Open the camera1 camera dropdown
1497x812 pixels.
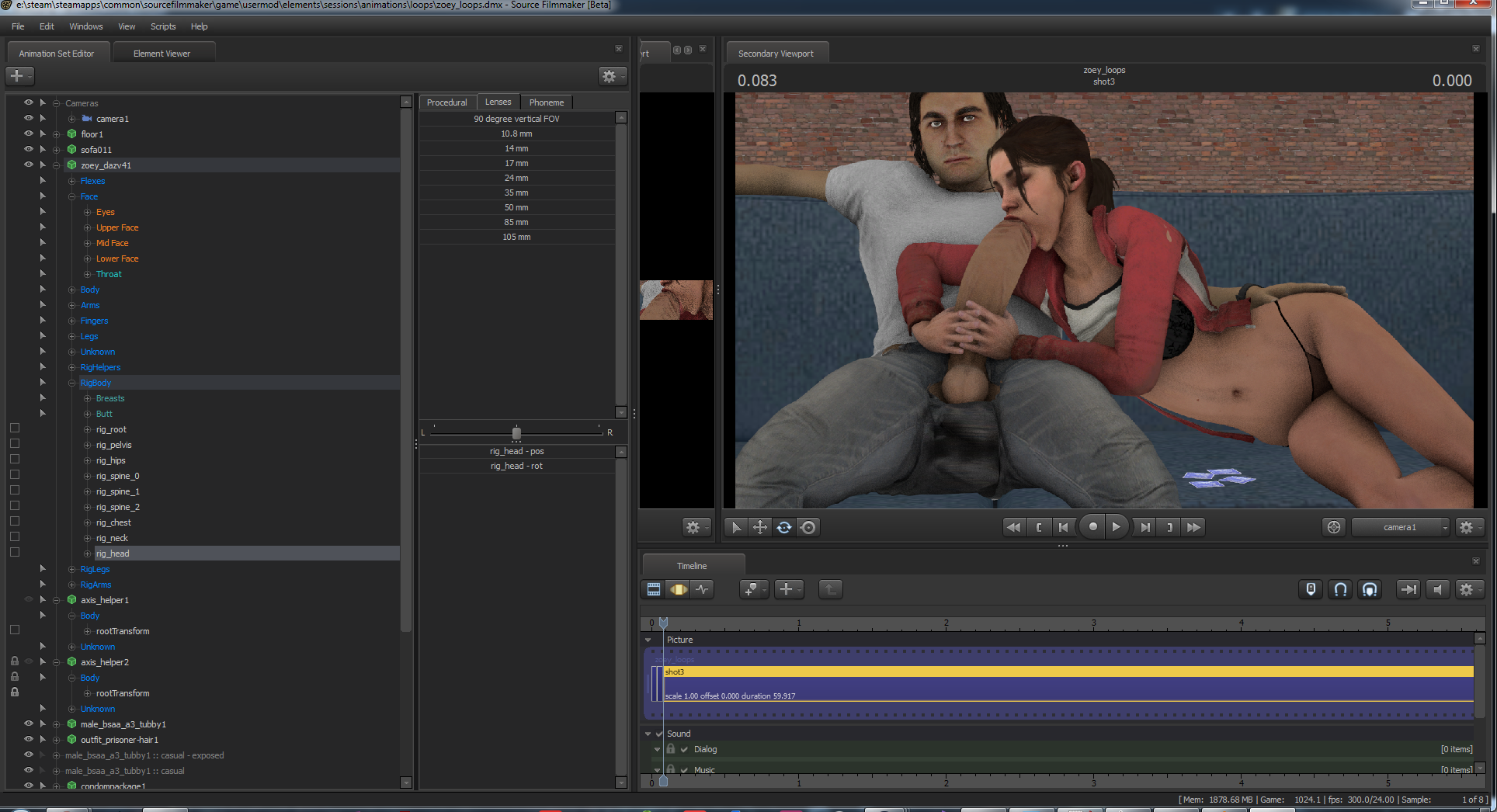tap(1401, 527)
